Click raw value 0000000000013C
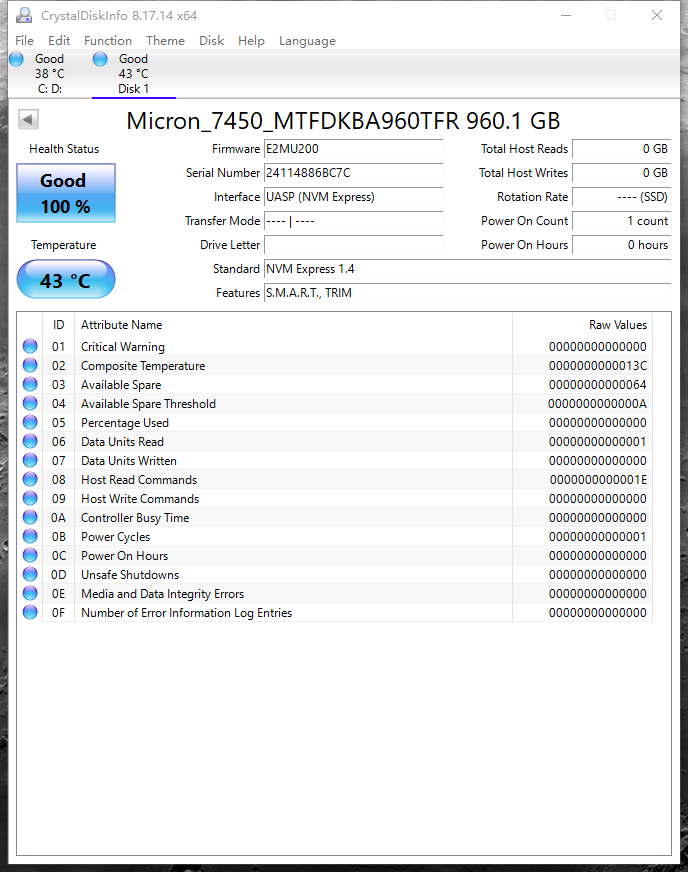 (597, 366)
